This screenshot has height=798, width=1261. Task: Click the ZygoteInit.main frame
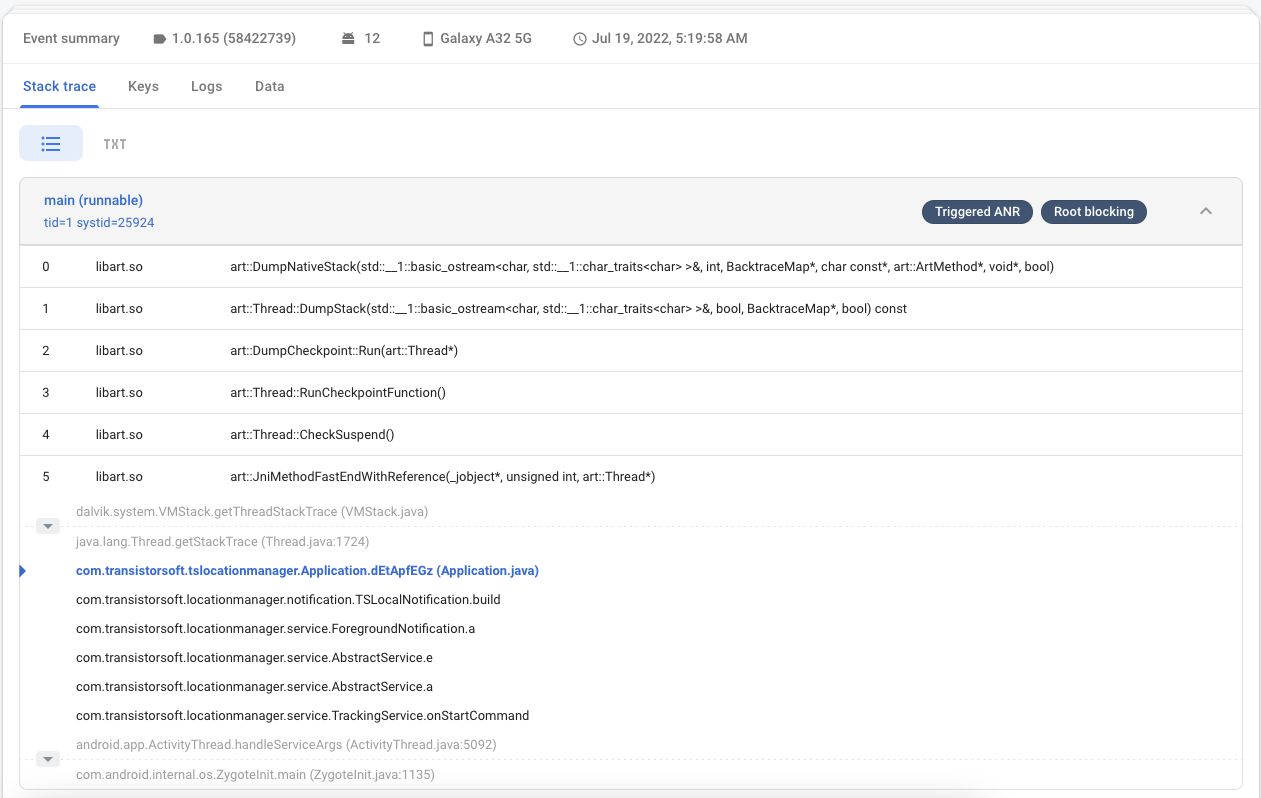coord(255,775)
